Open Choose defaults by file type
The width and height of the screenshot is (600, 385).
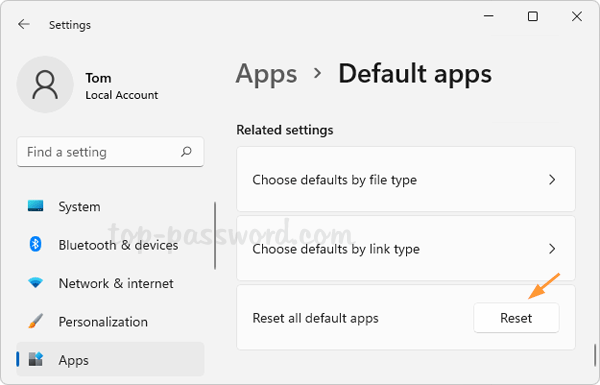click(406, 179)
